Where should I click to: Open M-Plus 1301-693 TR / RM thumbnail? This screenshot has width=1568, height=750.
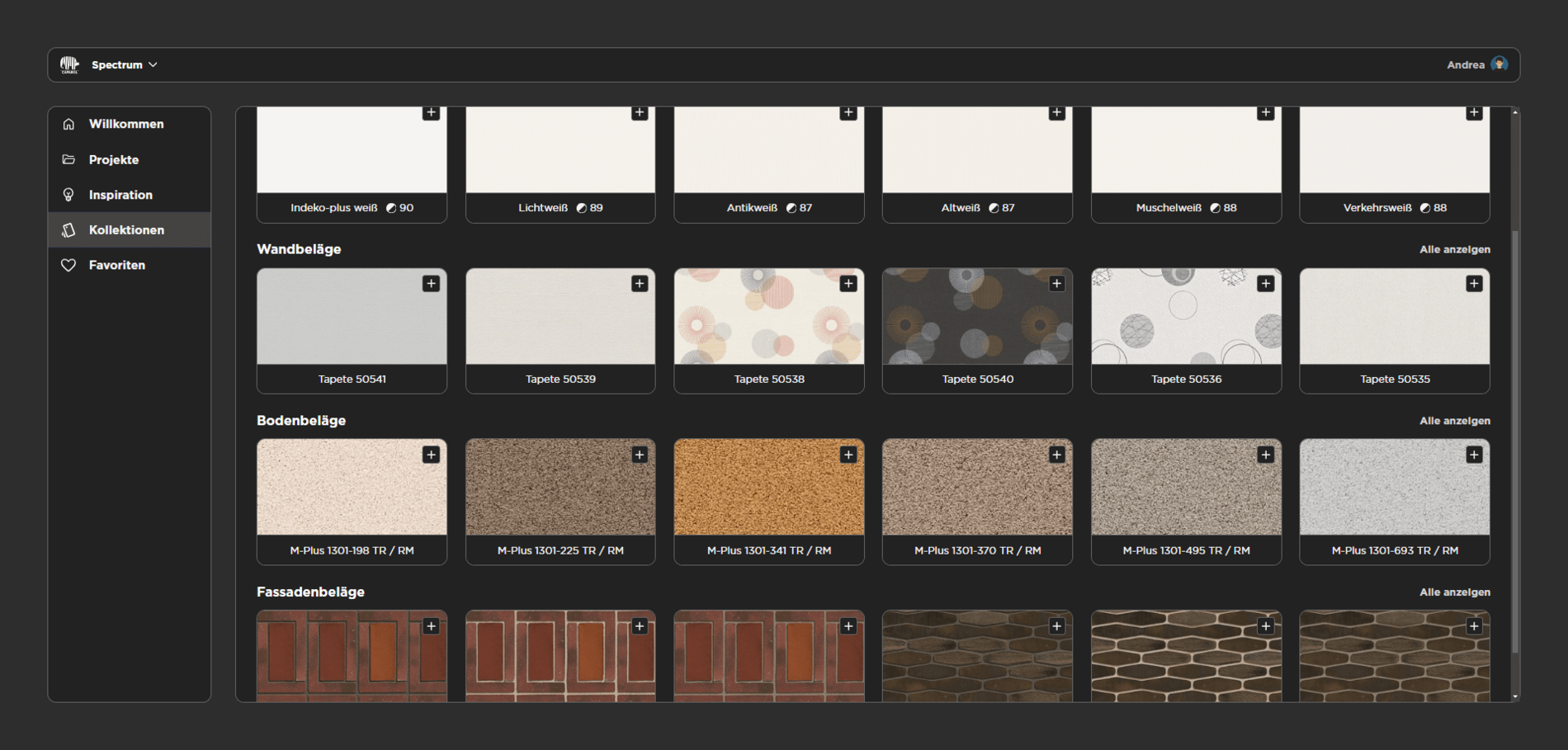1394,488
